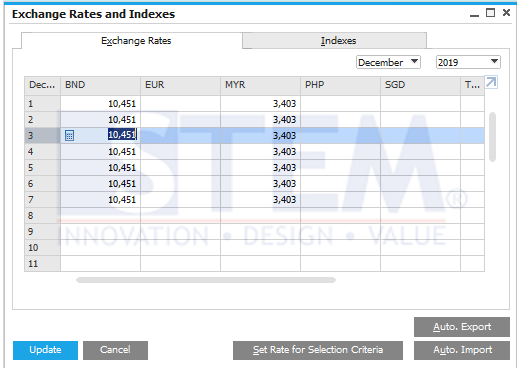521x372 pixels.
Task: Click the Cancel button
Action: (115, 350)
